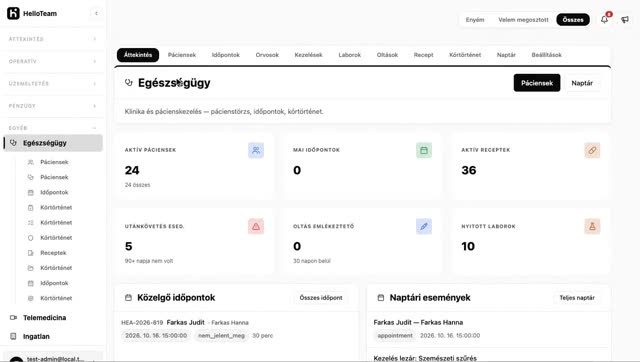Click the Naptár button beside Páciensek button
The image size is (640, 362).
point(582,83)
